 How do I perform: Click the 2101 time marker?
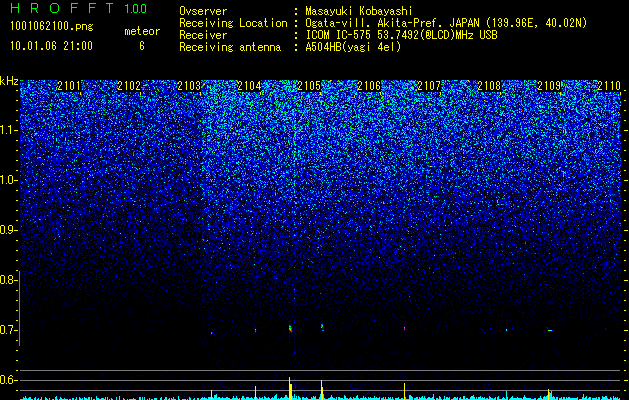[69, 86]
